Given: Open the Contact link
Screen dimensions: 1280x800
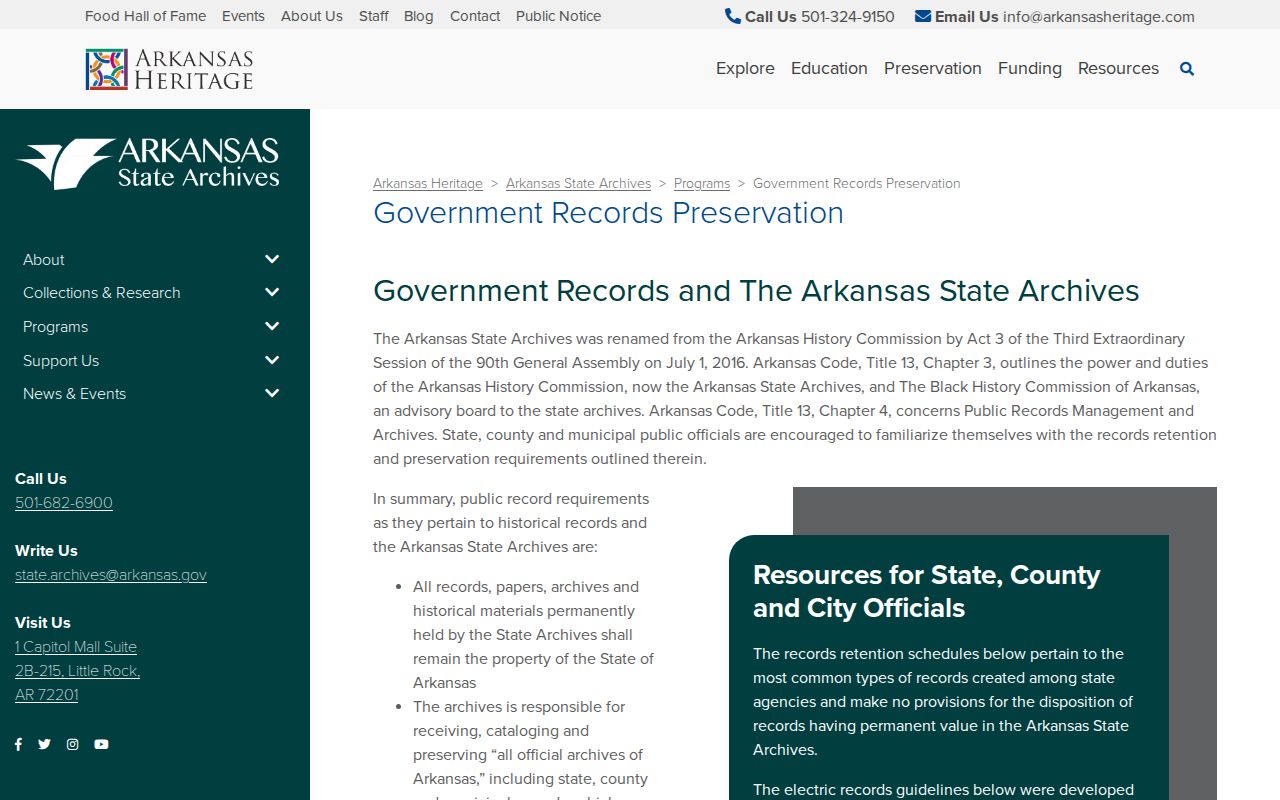Looking at the screenshot, I should tap(475, 16).
